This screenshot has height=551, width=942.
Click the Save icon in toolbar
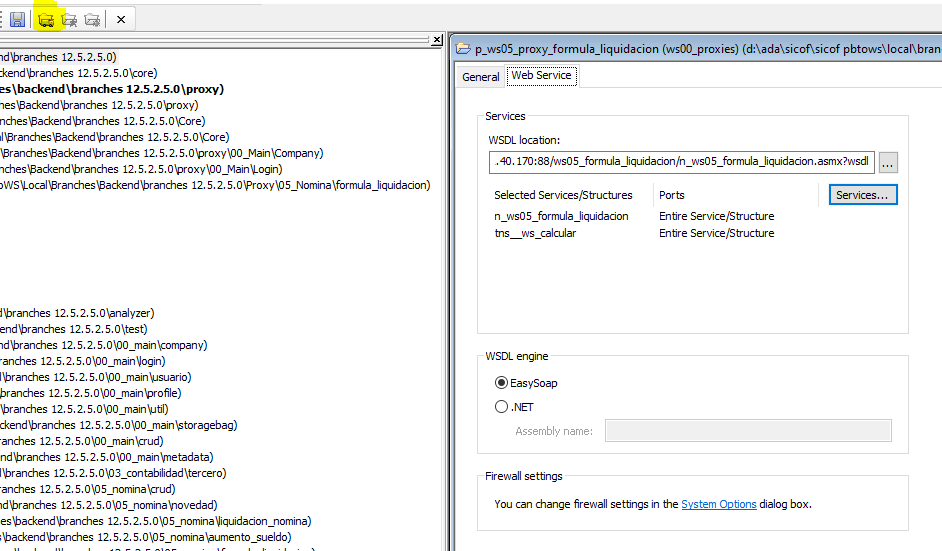18,19
